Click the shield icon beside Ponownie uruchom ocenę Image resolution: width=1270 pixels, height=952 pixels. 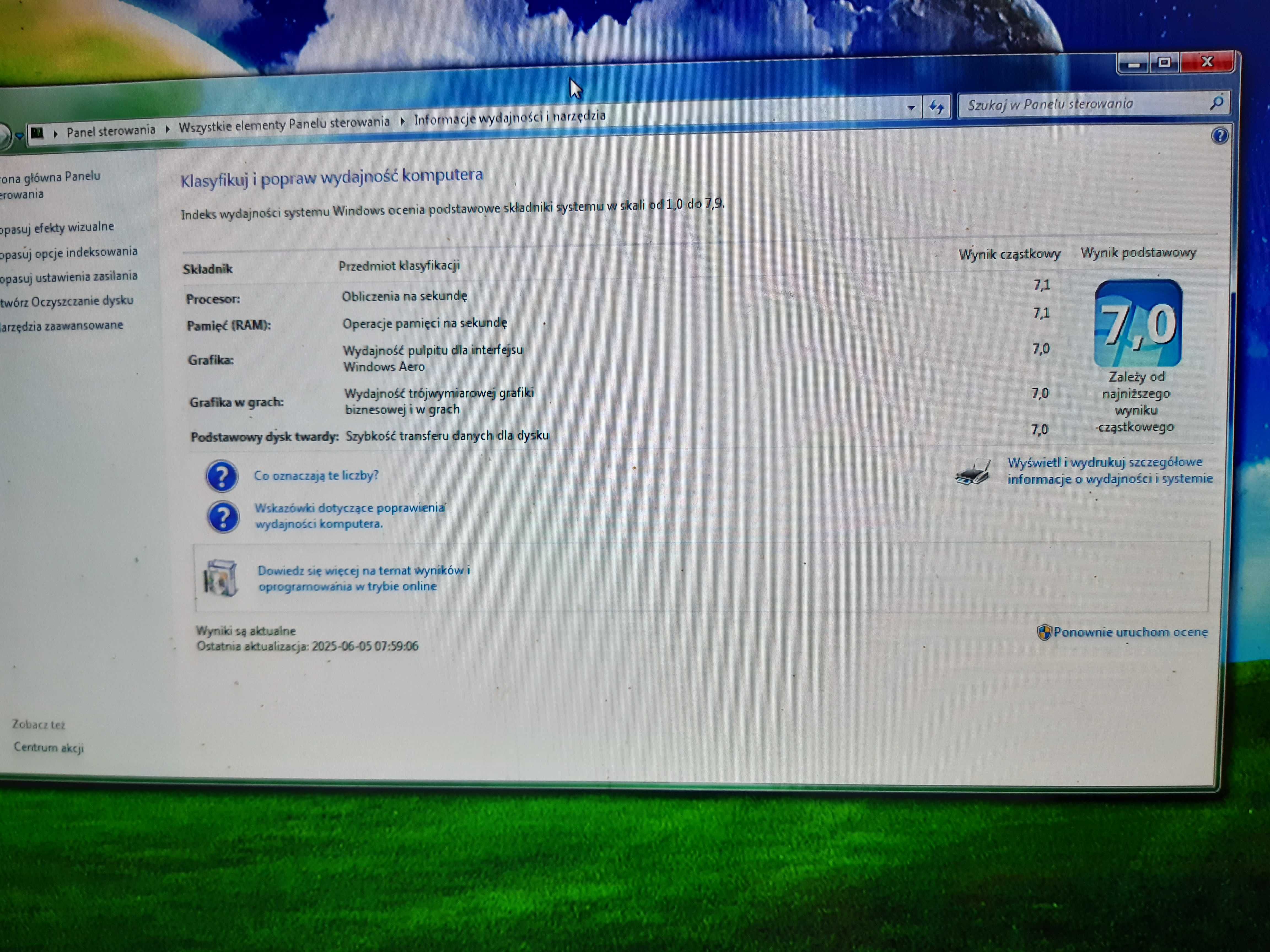(x=1044, y=632)
